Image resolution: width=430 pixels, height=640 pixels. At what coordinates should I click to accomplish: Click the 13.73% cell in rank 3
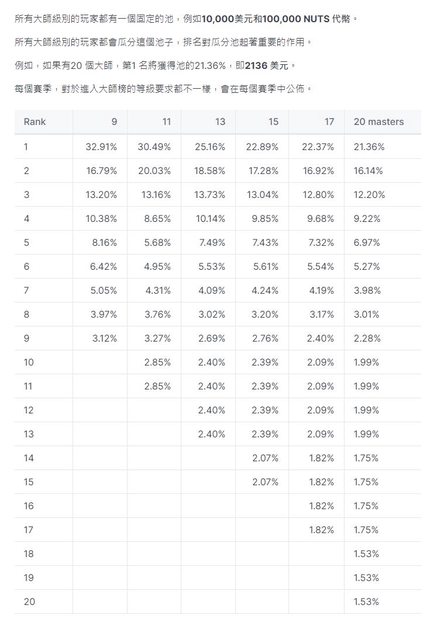pos(210,195)
